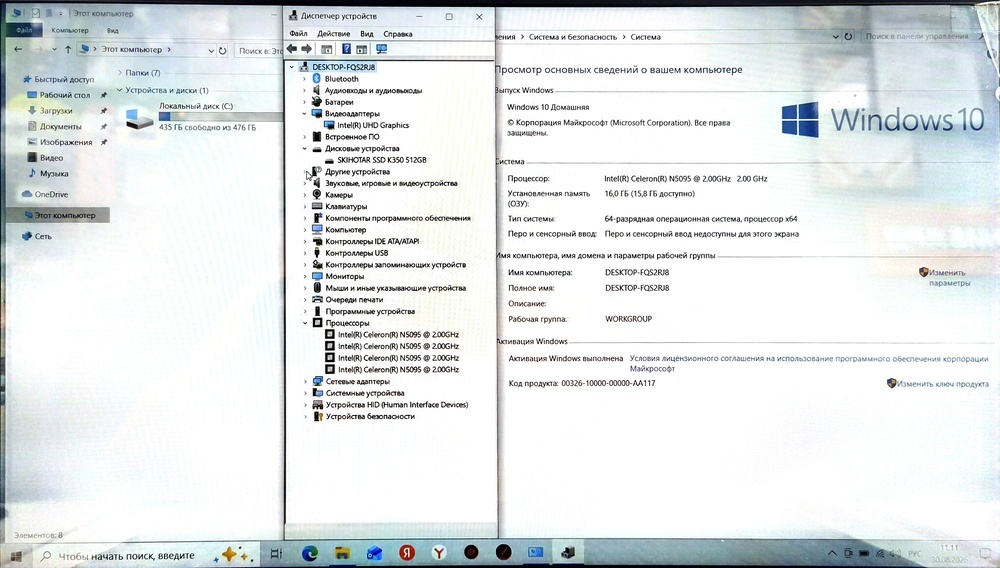Click Refresh icon in Control Panel address bar
This screenshot has width=1000, height=568.
tap(848, 37)
